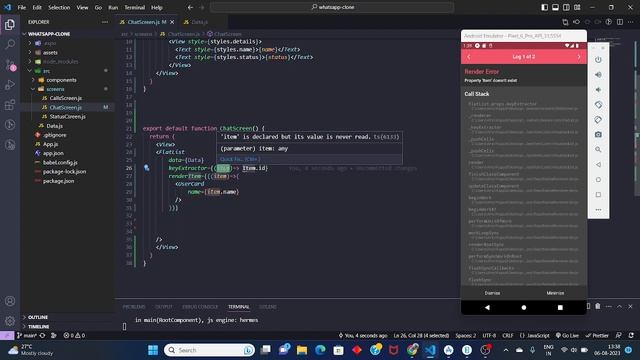The height and width of the screenshot is (360, 640).
Task: Click the emulator sidebar home circle
Action: pos(598,180)
